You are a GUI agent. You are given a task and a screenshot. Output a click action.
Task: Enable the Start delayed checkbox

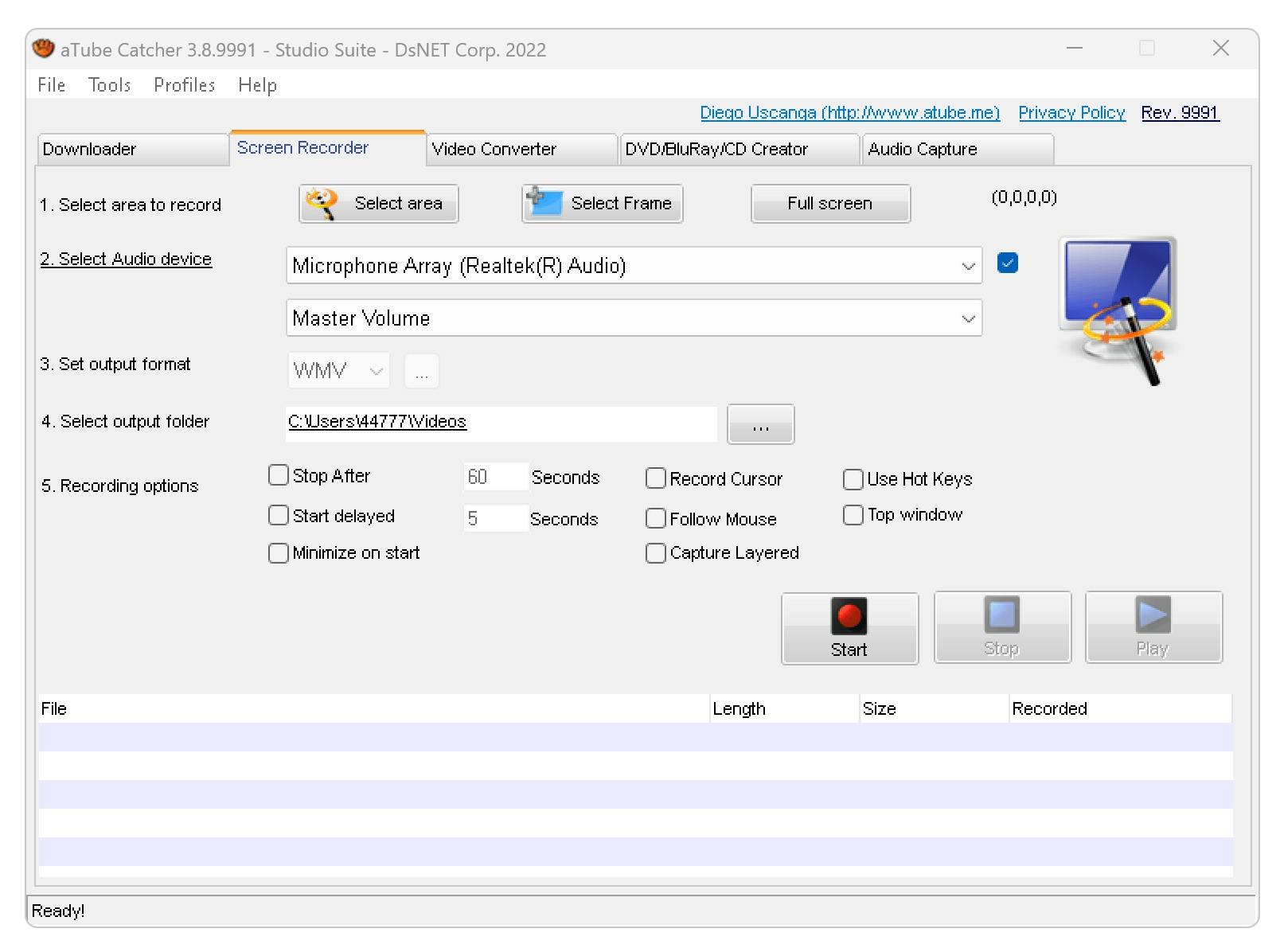[279, 516]
